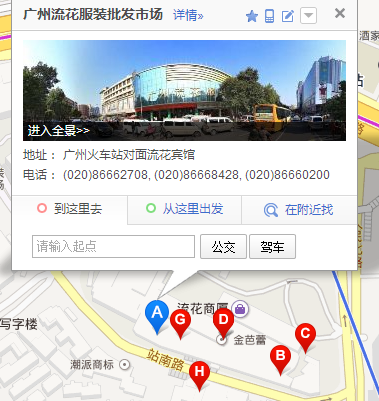Screen dimensions: 379x401
Task: Close the 广州流花服装批发市场 info popup
Action: [x=340, y=13]
